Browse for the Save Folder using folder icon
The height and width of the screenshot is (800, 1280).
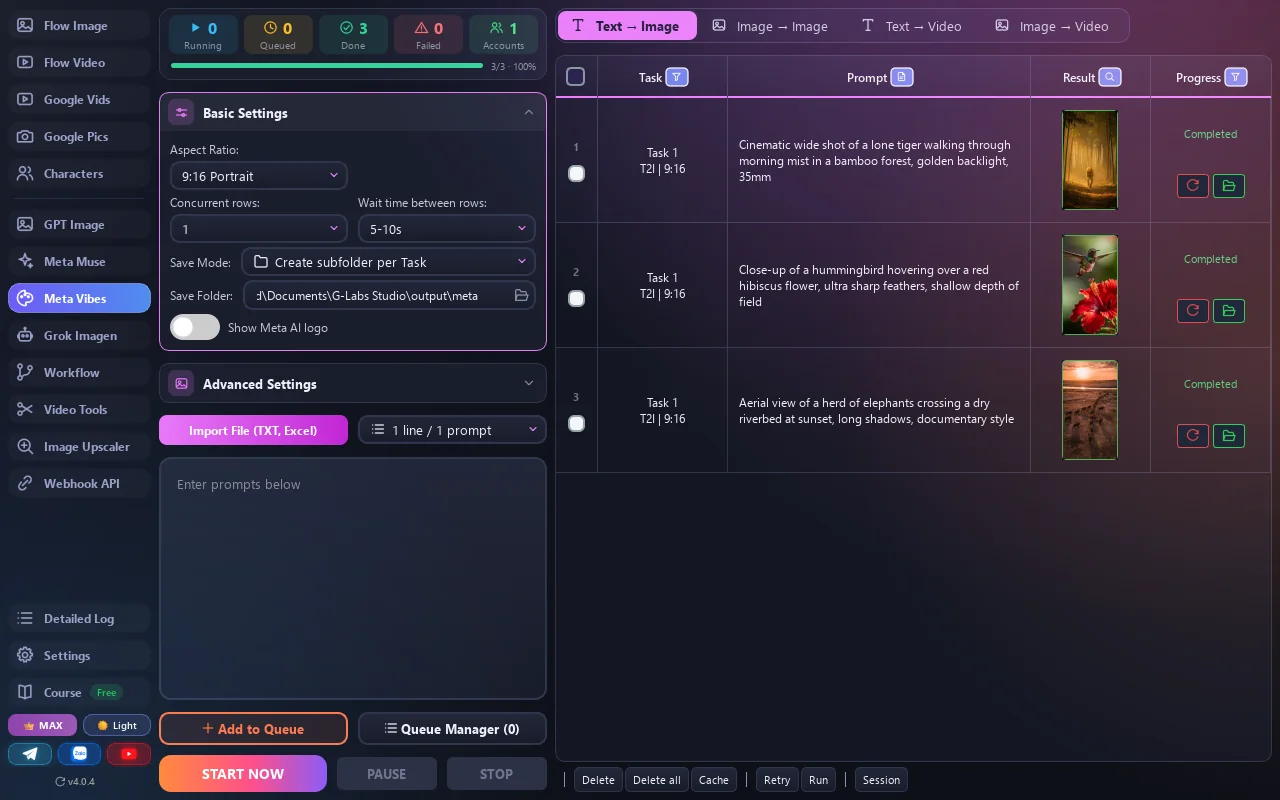(x=521, y=295)
